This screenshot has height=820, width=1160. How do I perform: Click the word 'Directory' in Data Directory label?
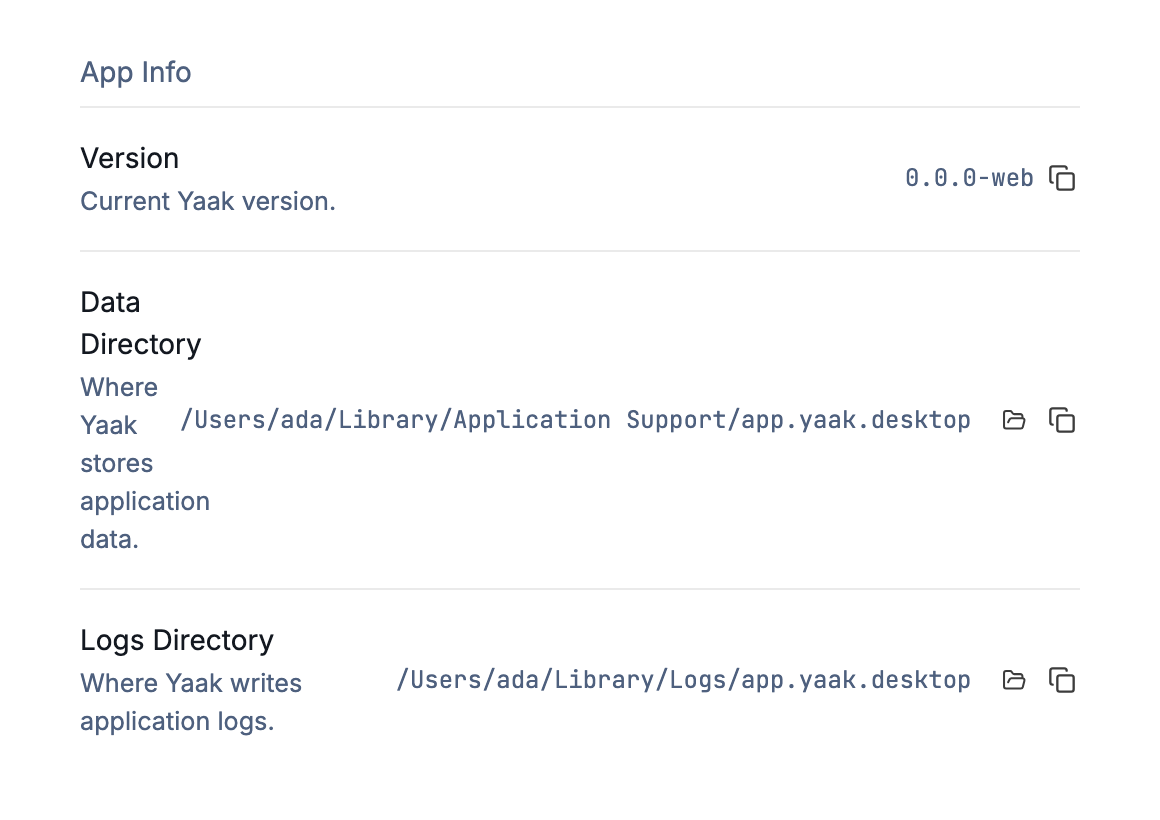tap(141, 345)
